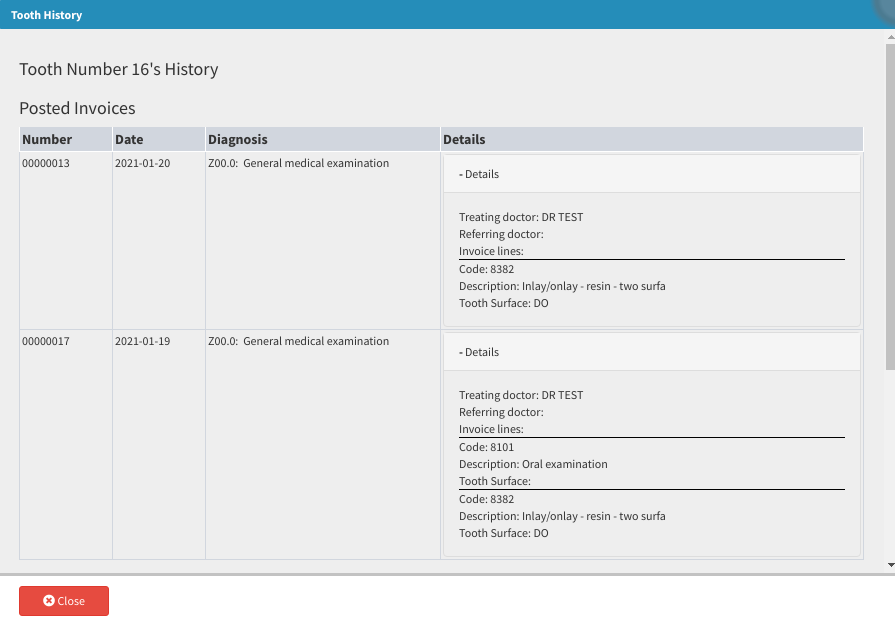This screenshot has height=623, width=895.
Task: Click the diagnosis of invoice 00000017
Action: 298,341
